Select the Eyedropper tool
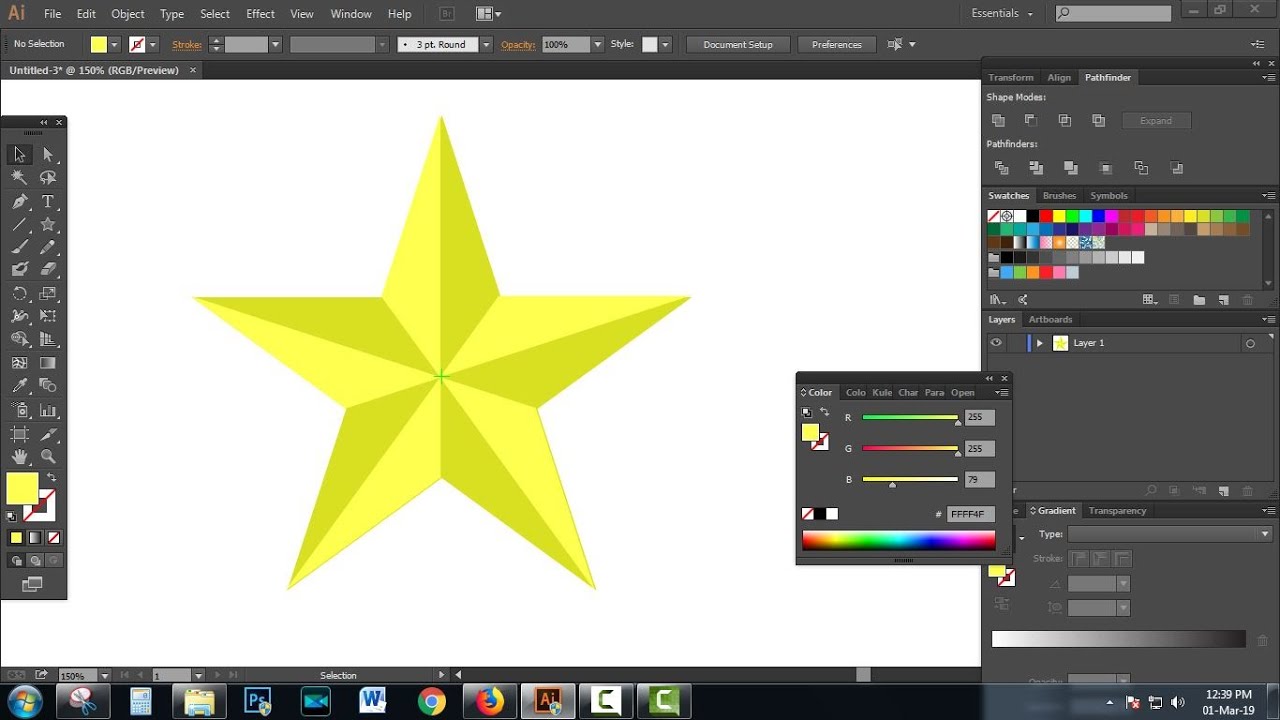 pyautogui.click(x=19, y=386)
